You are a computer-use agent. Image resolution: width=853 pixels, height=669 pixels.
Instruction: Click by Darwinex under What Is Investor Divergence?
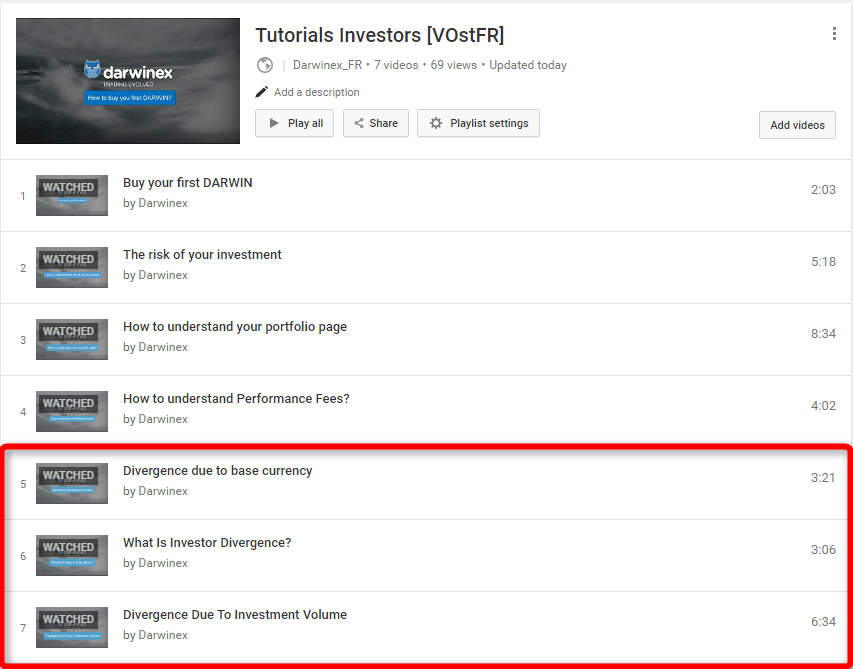[x=155, y=563]
